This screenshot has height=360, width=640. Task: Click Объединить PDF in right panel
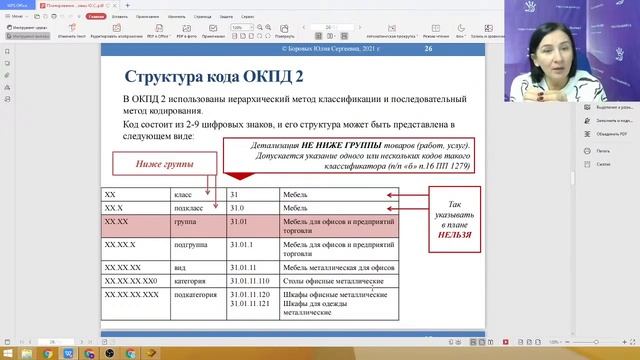[x=606, y=134]
